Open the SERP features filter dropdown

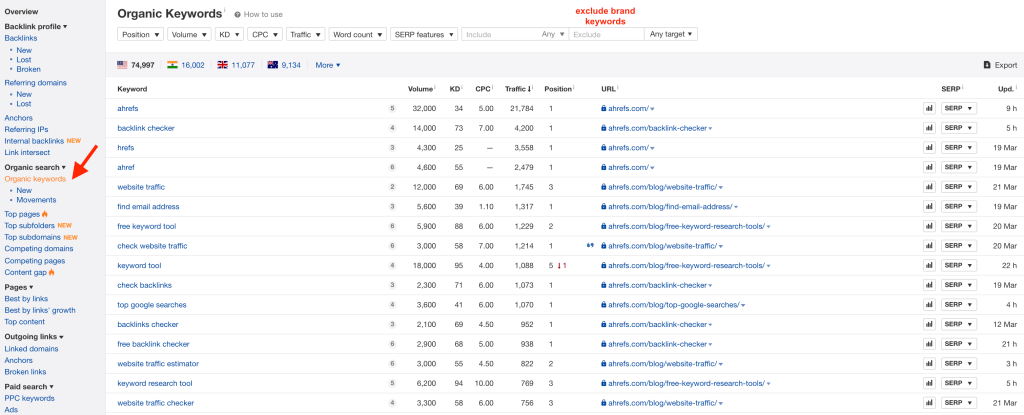424,34
